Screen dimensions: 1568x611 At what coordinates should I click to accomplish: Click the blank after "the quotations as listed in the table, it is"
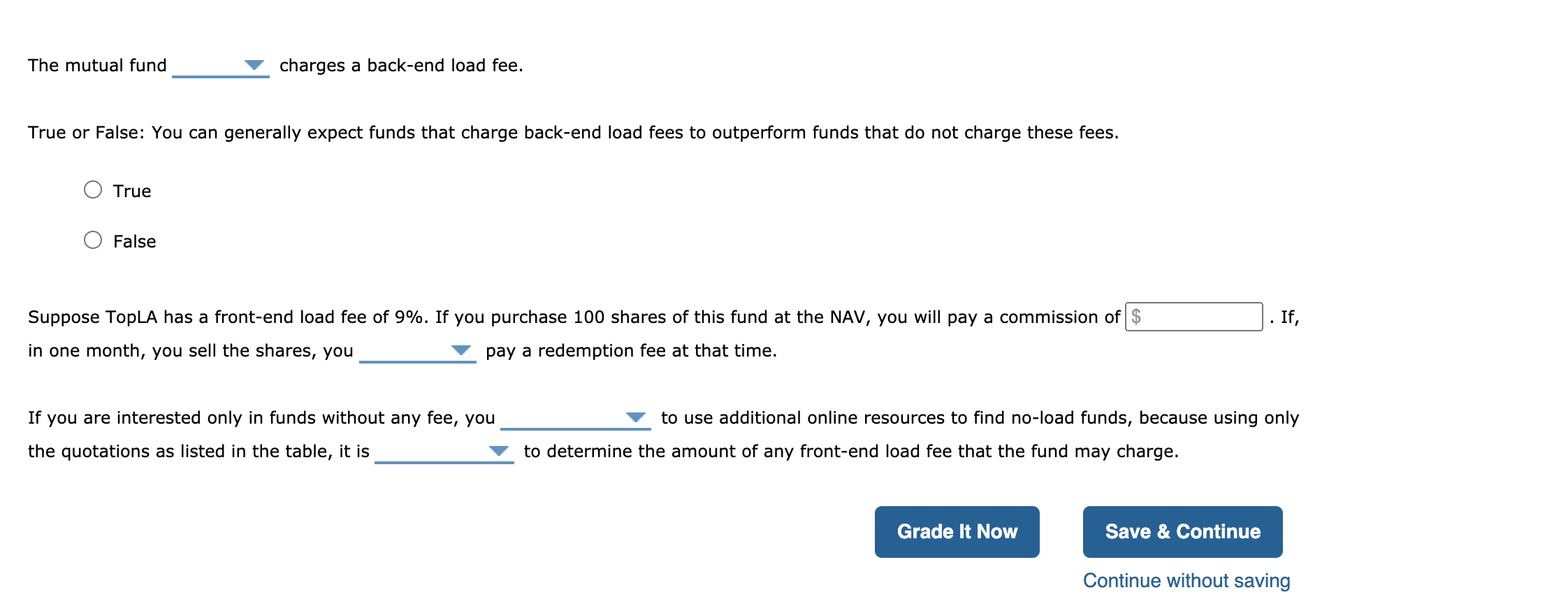[446, 454]
